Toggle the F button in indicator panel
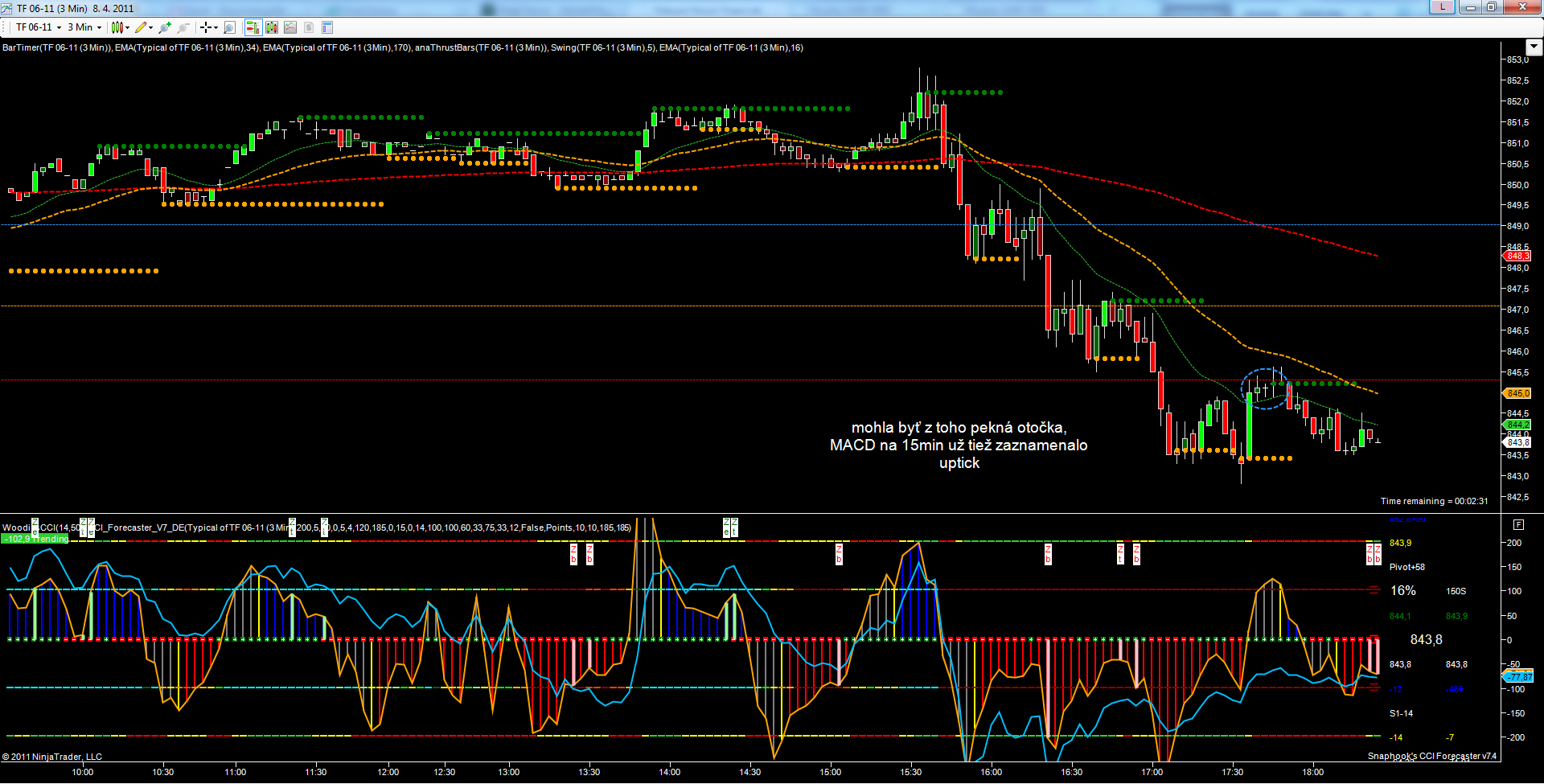The image size is (1544, 784). [x=1518, y=524]
